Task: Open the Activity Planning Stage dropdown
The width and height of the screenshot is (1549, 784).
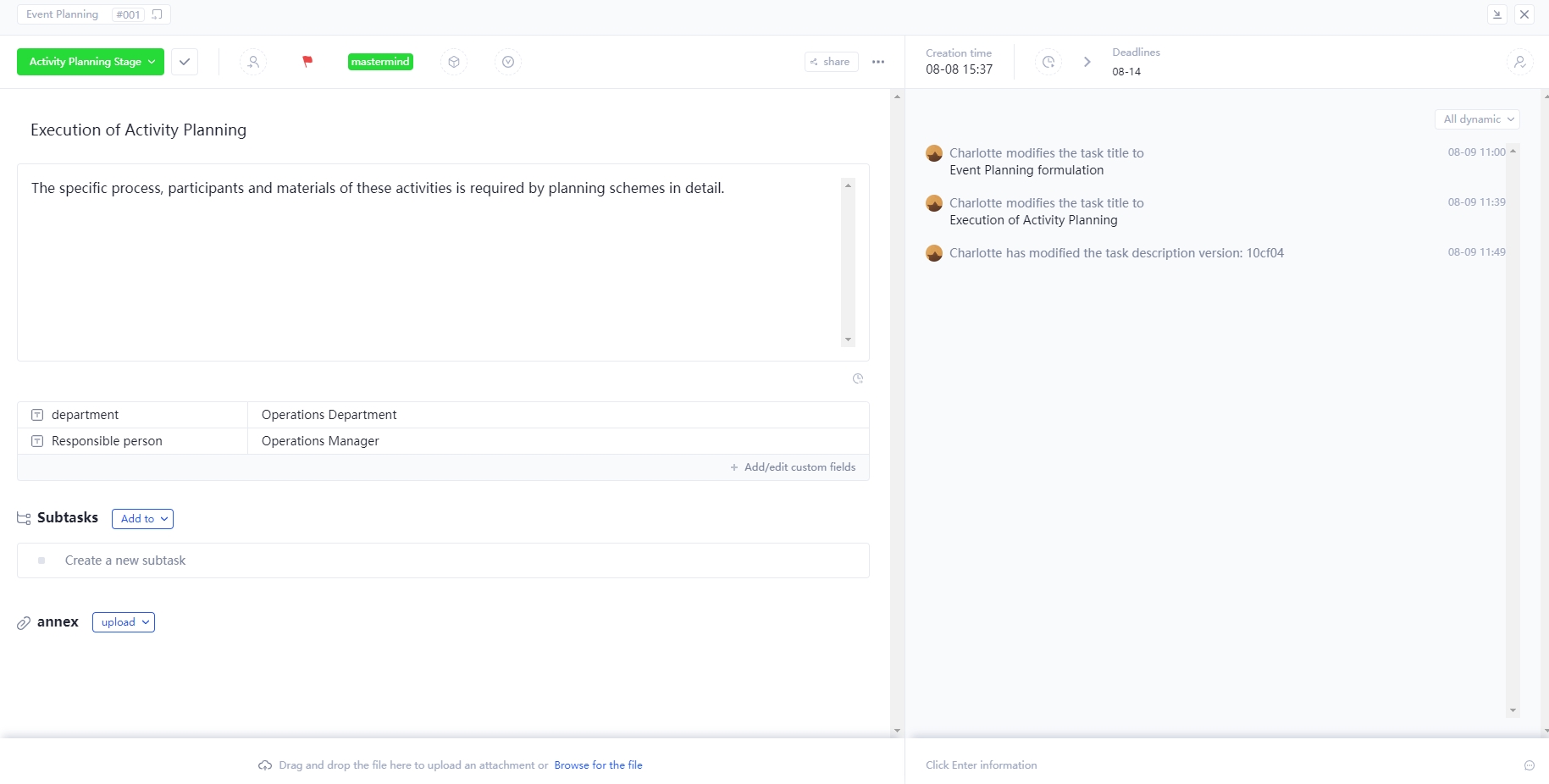Action: tap(89, 61)
